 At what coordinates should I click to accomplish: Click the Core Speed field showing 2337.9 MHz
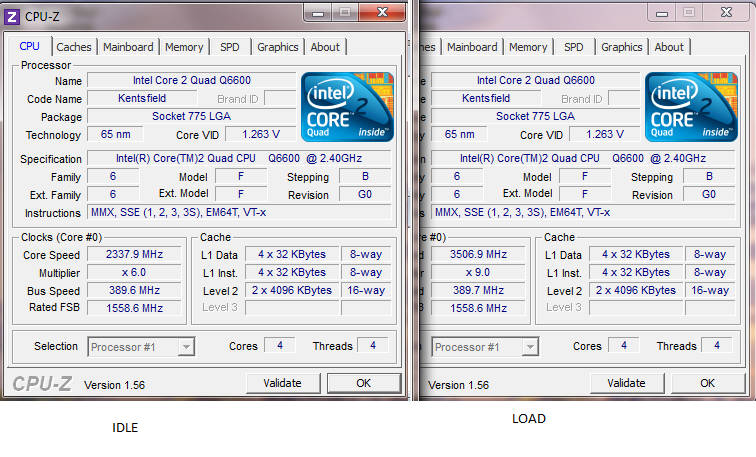coord(134,254)
